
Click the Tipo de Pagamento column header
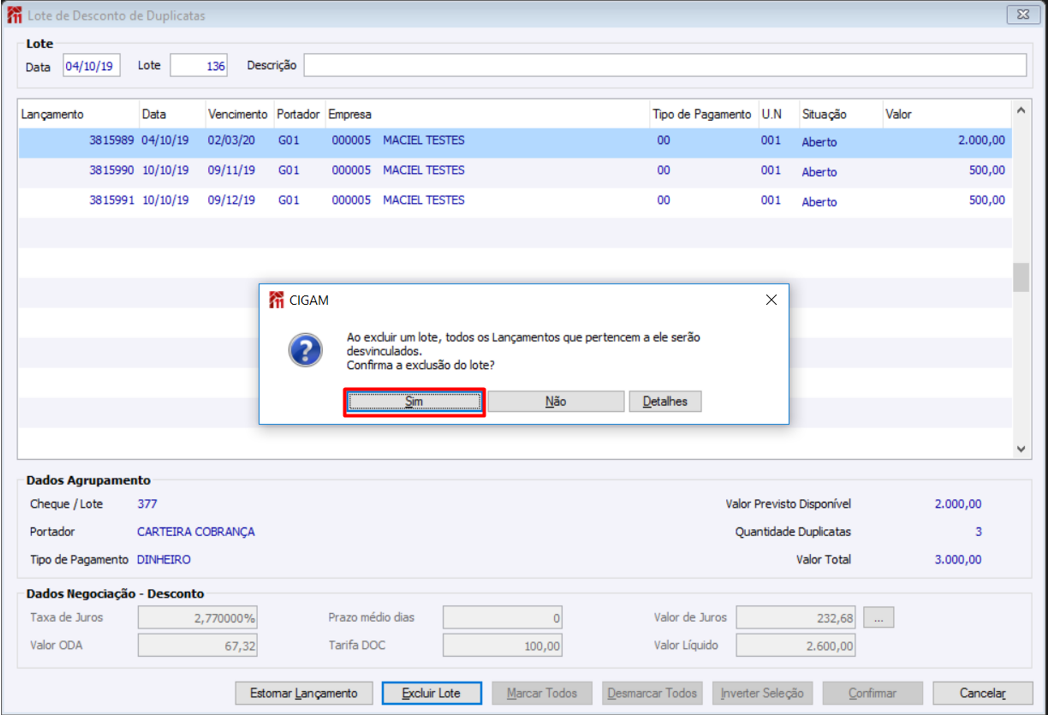702,114
